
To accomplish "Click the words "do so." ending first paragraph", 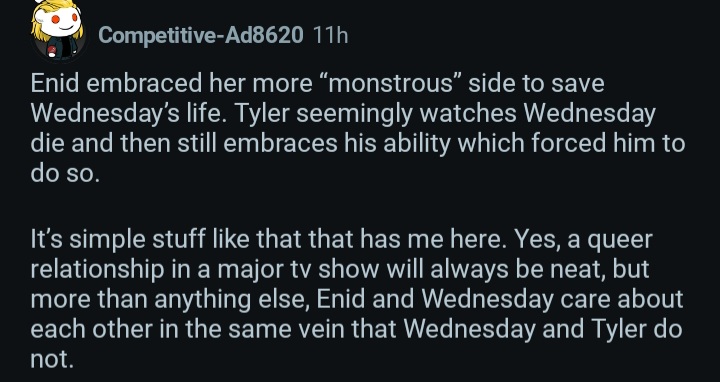I will [x=65, y=173].
